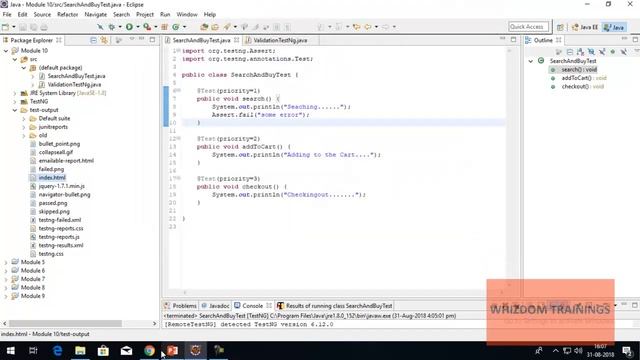Expand the junitreports folder
The height and width of the screenshot is (360, 640).
click(24, 127)
